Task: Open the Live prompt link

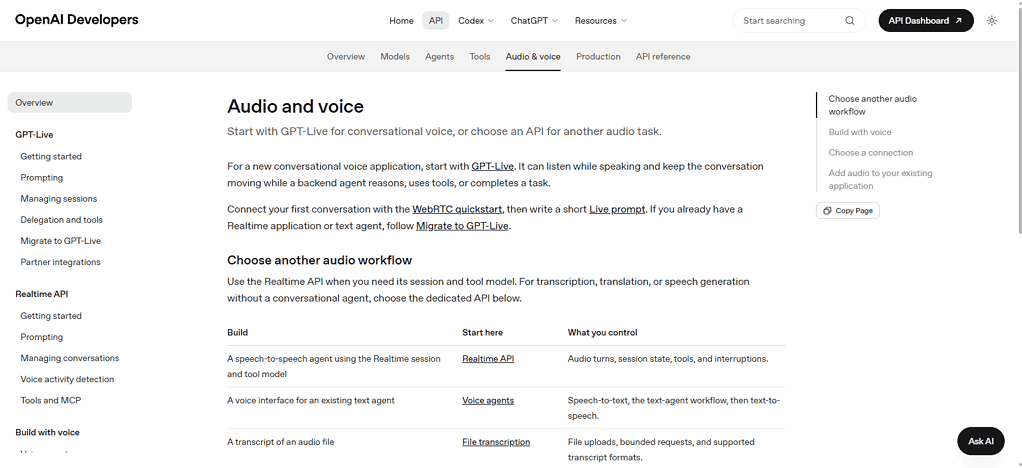Action: click(x=617, y=209)
